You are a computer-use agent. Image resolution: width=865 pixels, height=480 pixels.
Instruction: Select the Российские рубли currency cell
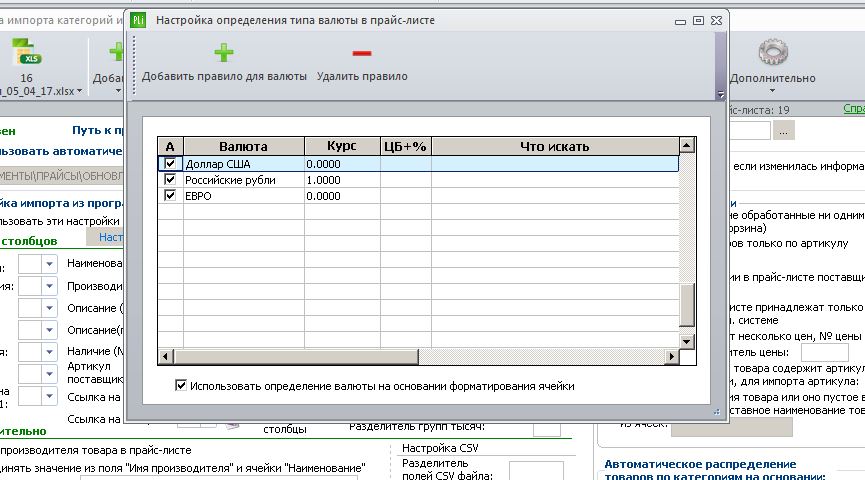click(x=244, y=180)
